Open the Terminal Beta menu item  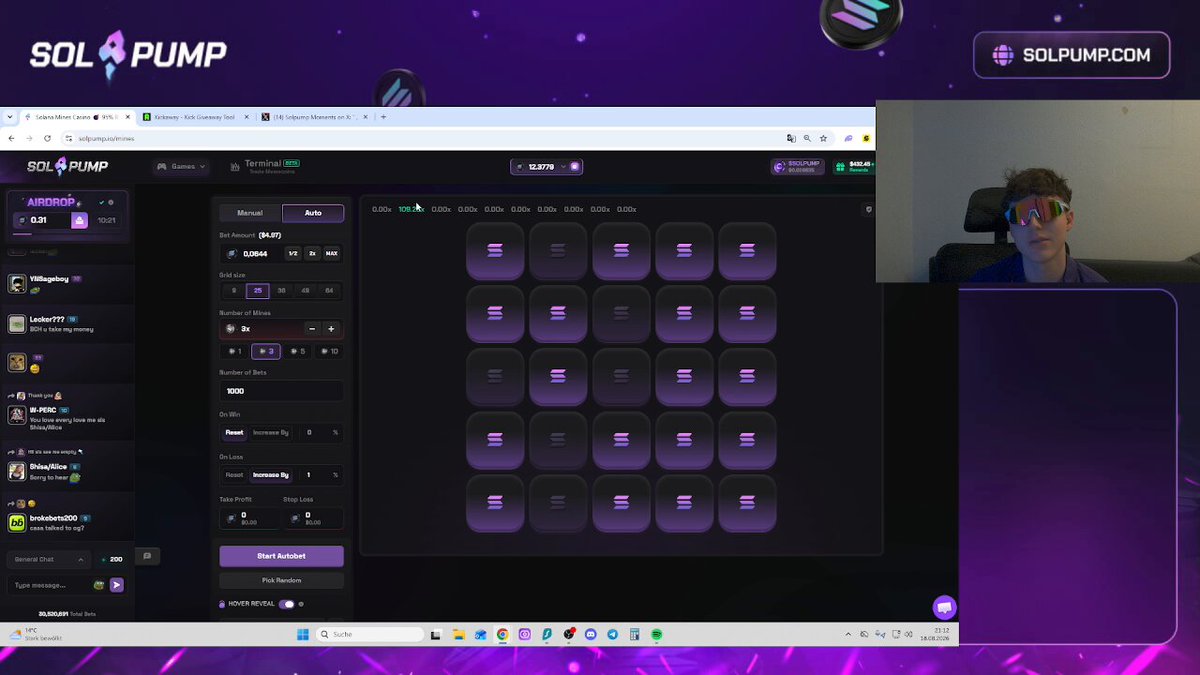coord(264,166)
